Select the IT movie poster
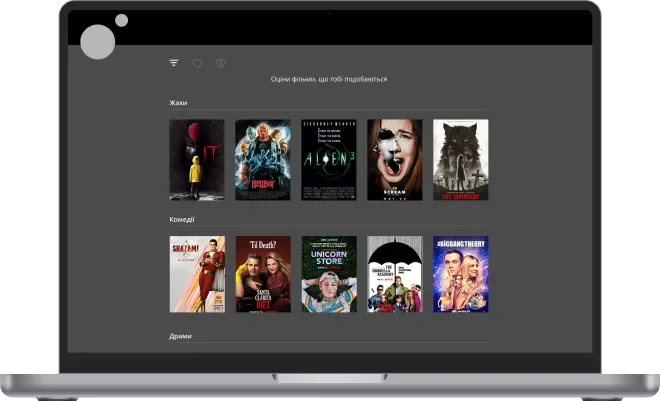This screenshot has width=660, height=401. coord(197,160)
